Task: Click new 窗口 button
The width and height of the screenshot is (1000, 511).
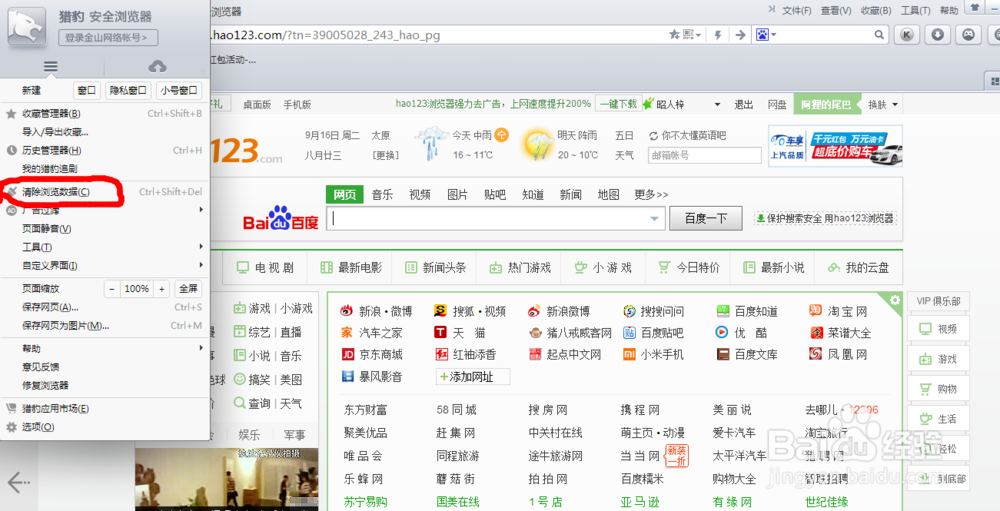Action: (87, 91)
